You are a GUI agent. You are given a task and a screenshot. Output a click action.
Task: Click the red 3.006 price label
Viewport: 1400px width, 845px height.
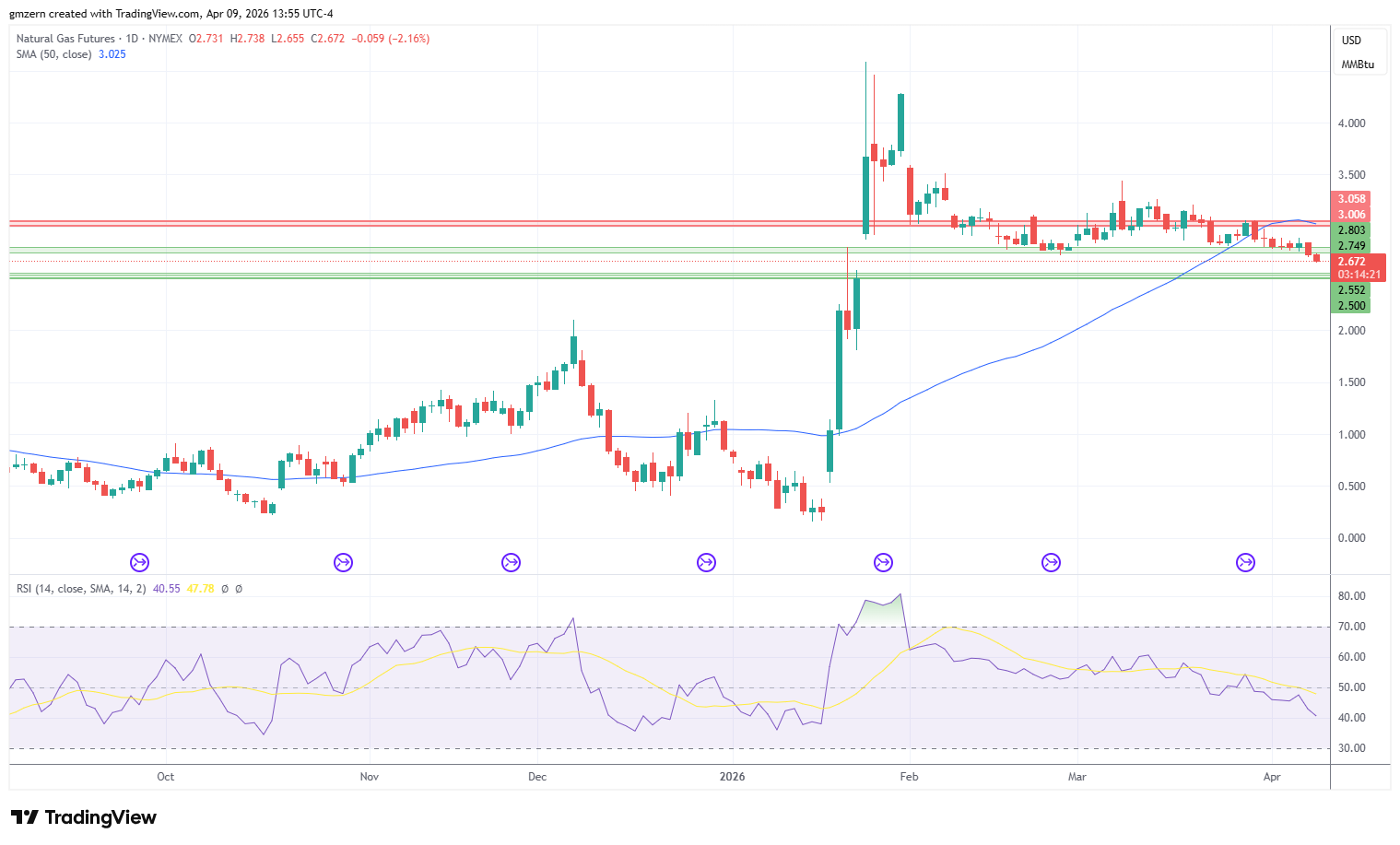click(x=1351, y=215)
